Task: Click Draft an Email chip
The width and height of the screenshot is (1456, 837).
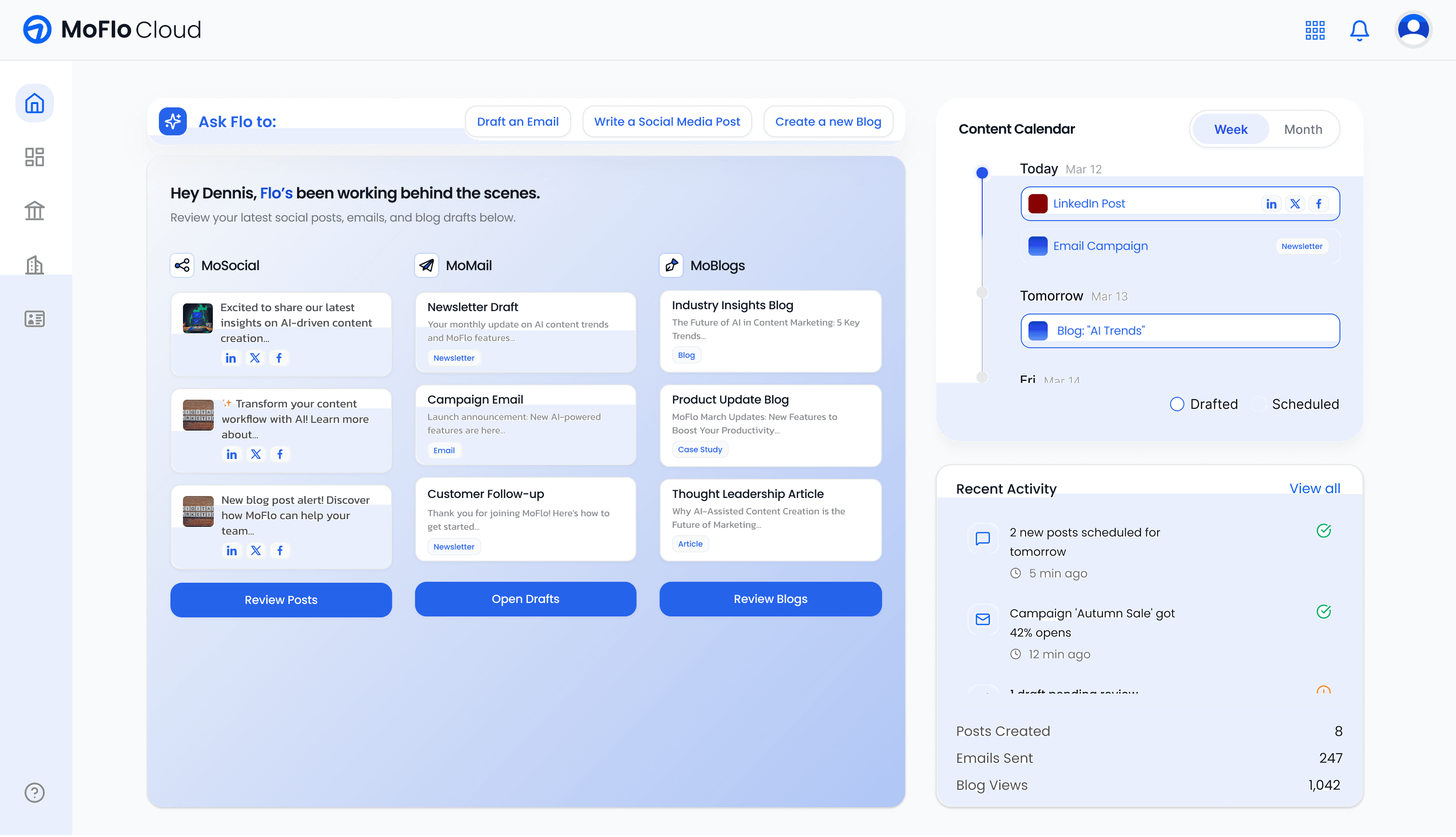Action: coord(517,121)
